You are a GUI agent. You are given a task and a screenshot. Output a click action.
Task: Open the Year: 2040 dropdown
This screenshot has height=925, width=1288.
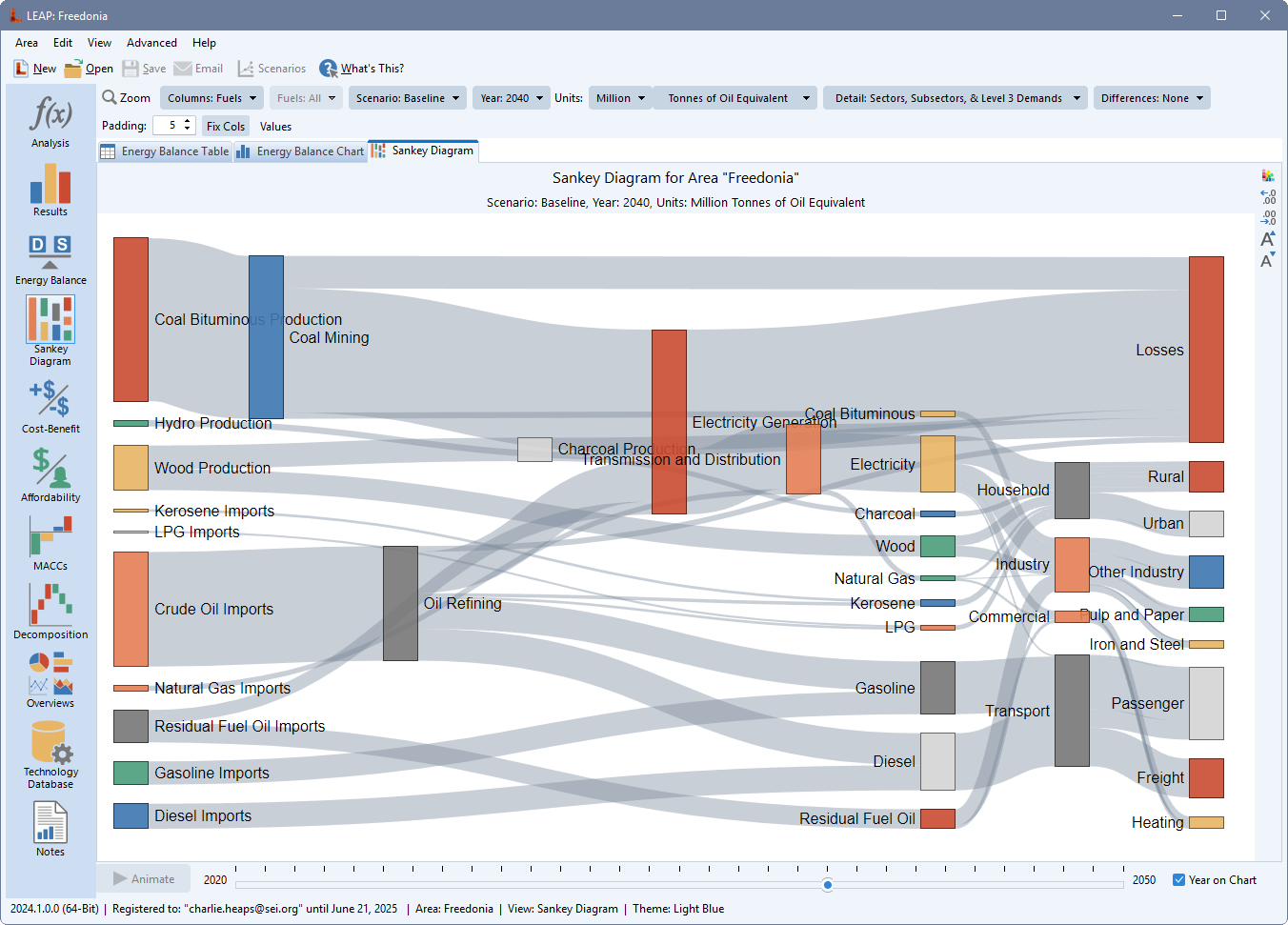tap(512, 98)
